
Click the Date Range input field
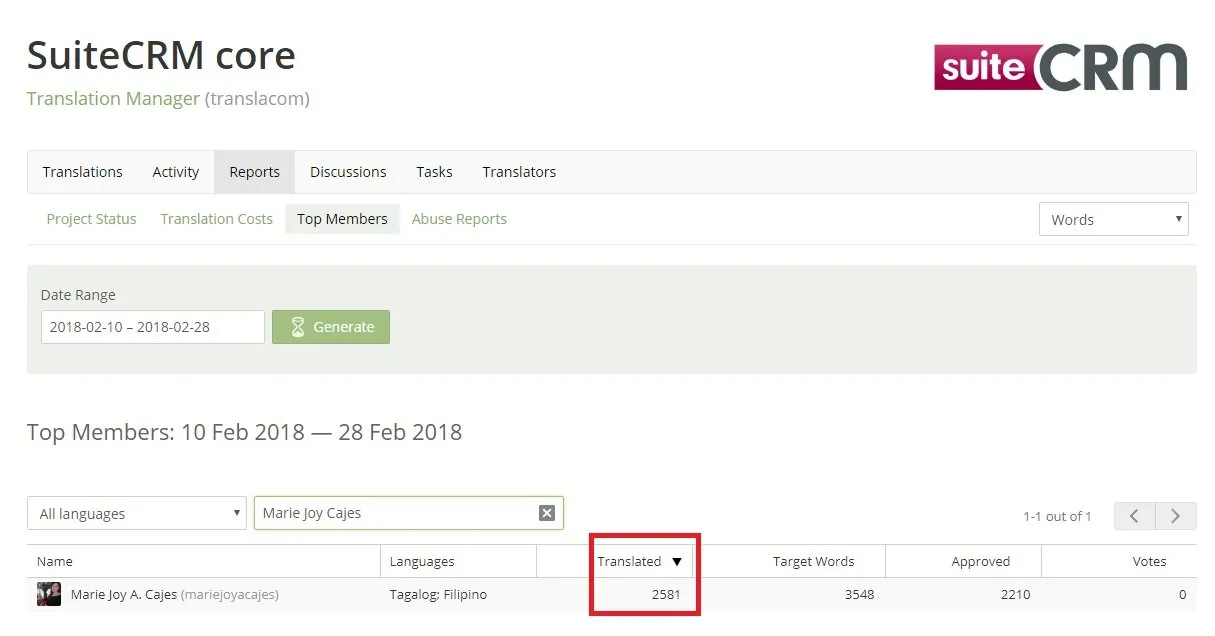pyautogui.click(x=153, y=327)
